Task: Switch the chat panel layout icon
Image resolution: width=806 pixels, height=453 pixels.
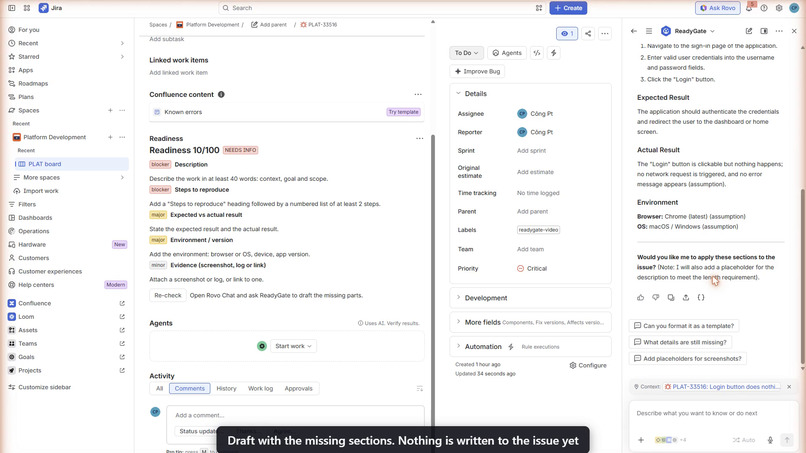Action: tap(764, 31)
